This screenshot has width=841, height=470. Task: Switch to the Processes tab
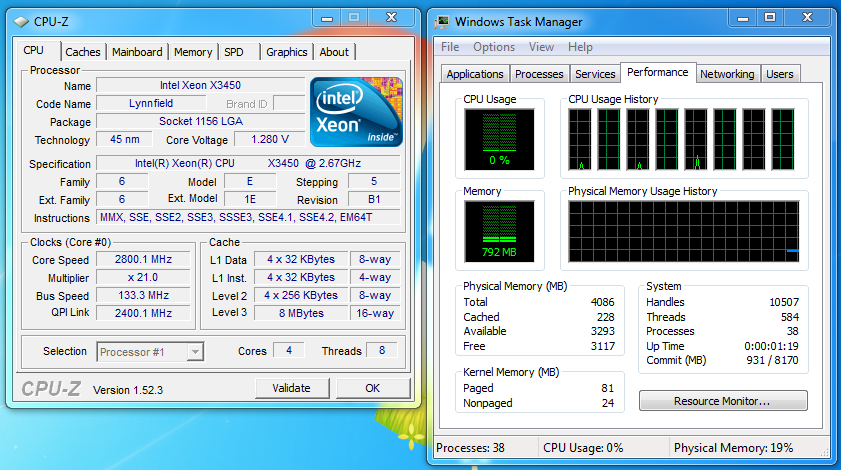(539, 74)
